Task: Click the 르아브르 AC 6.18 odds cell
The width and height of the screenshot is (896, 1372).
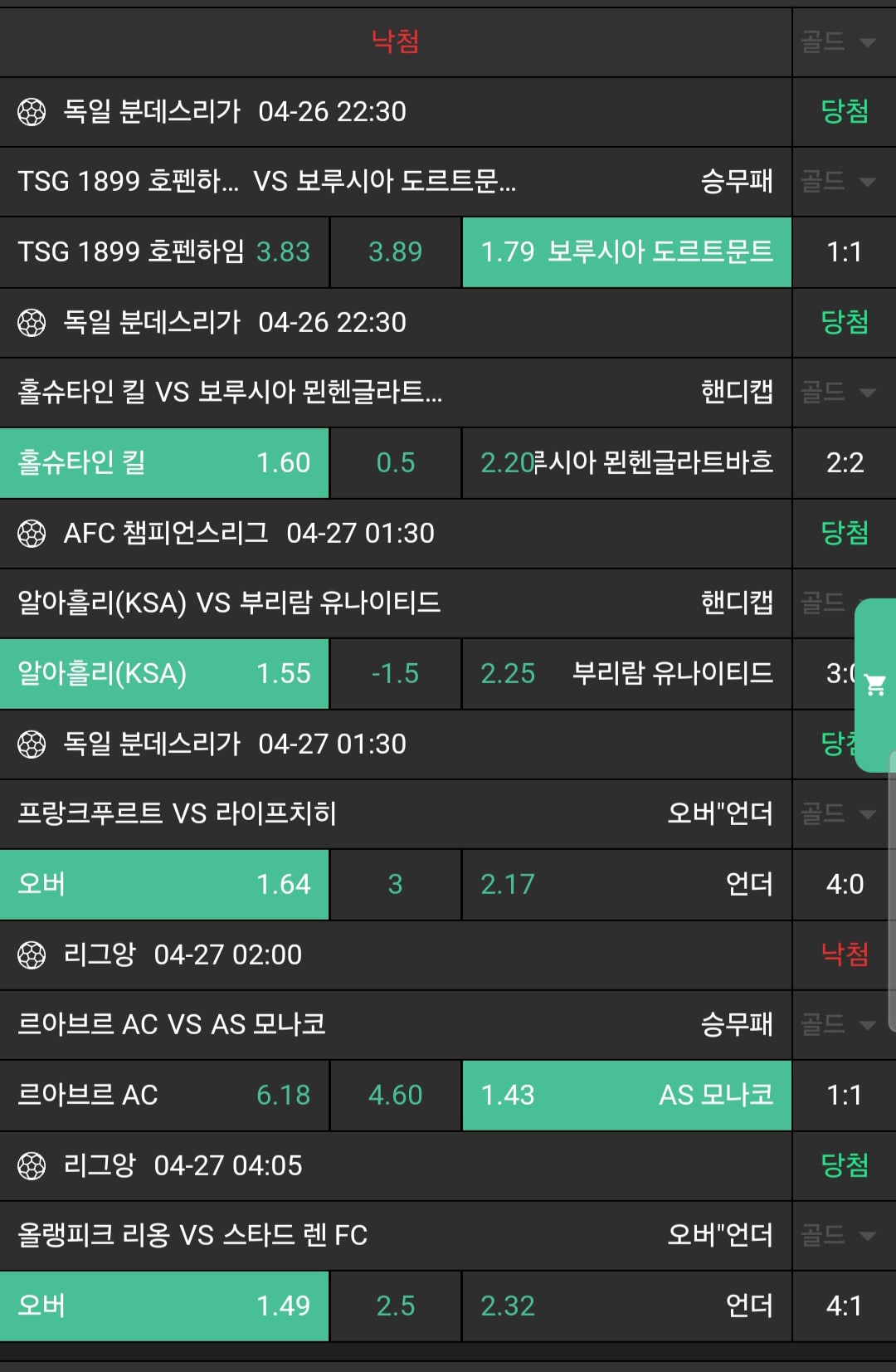Action: [164, 1096]
